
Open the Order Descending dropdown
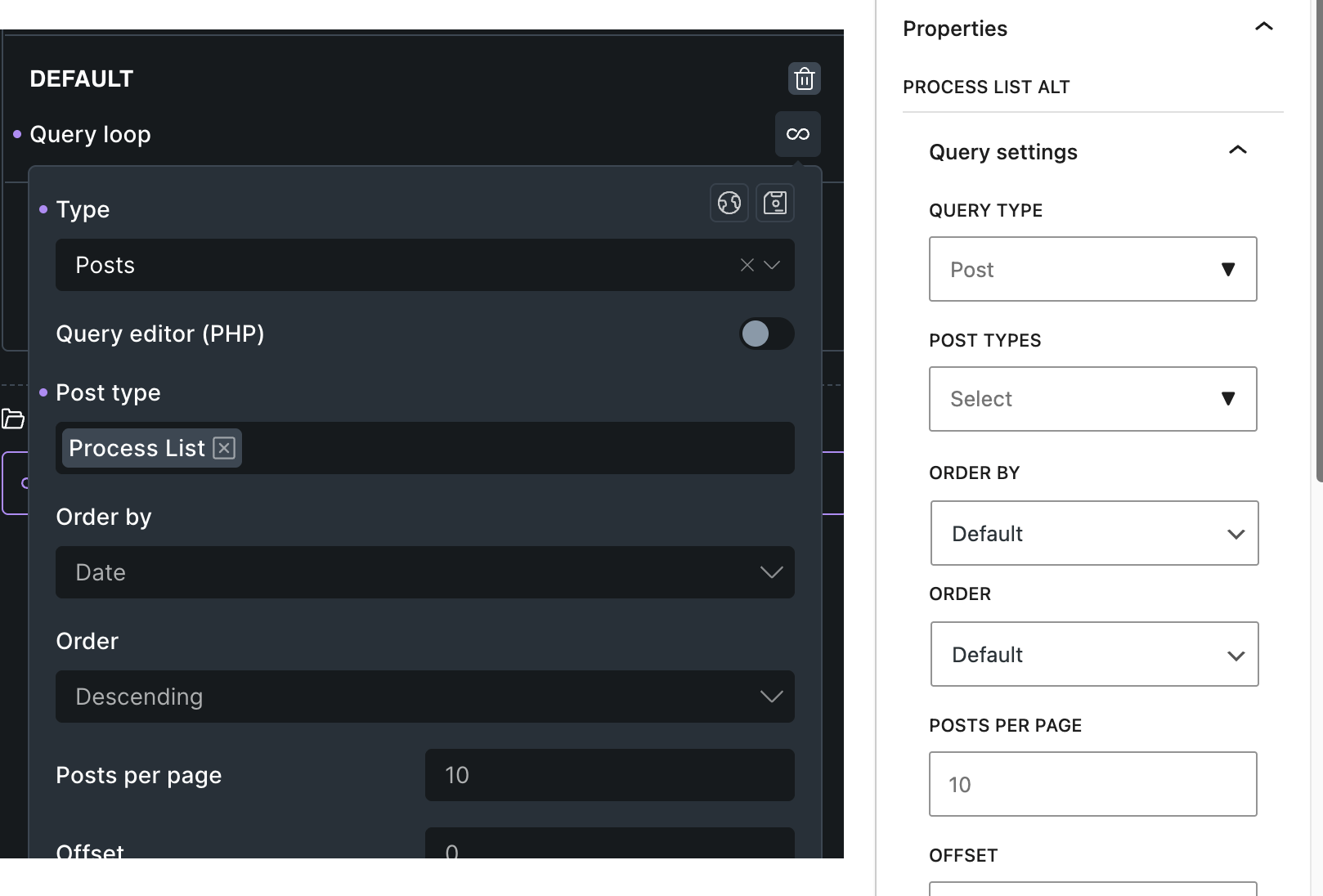pyautogui.click(x=424, y=697)
